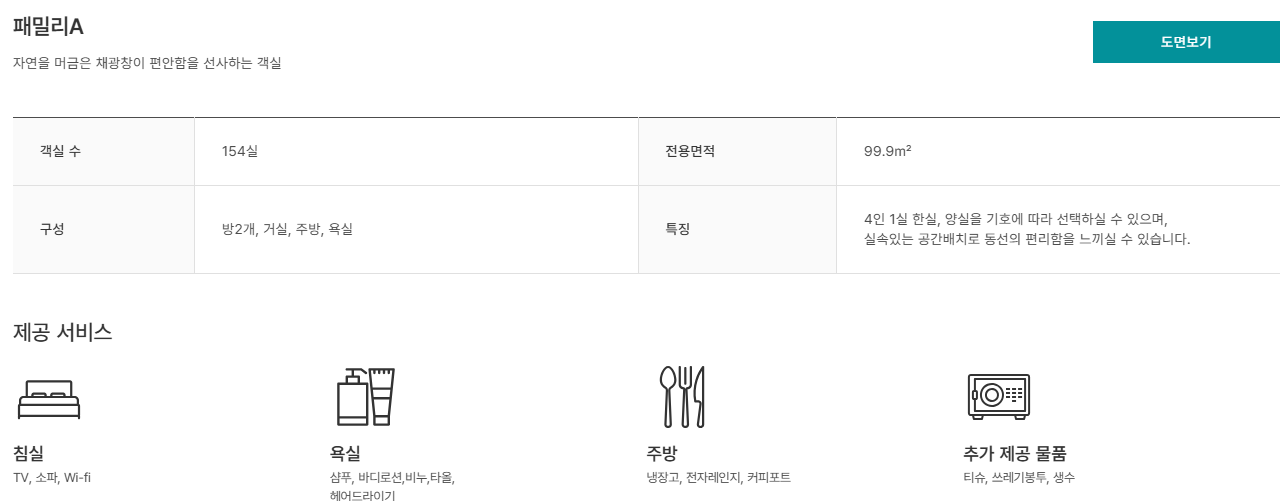Click the 특징 table header cell
The height and width of the screenshot is (501, 1287).
677,229
